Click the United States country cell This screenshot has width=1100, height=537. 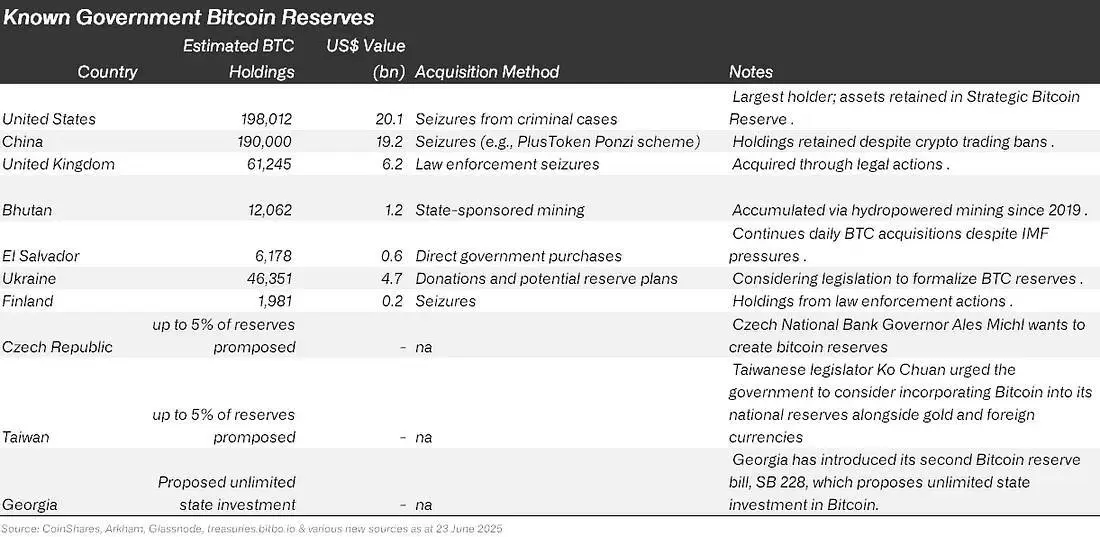point(49,119)
